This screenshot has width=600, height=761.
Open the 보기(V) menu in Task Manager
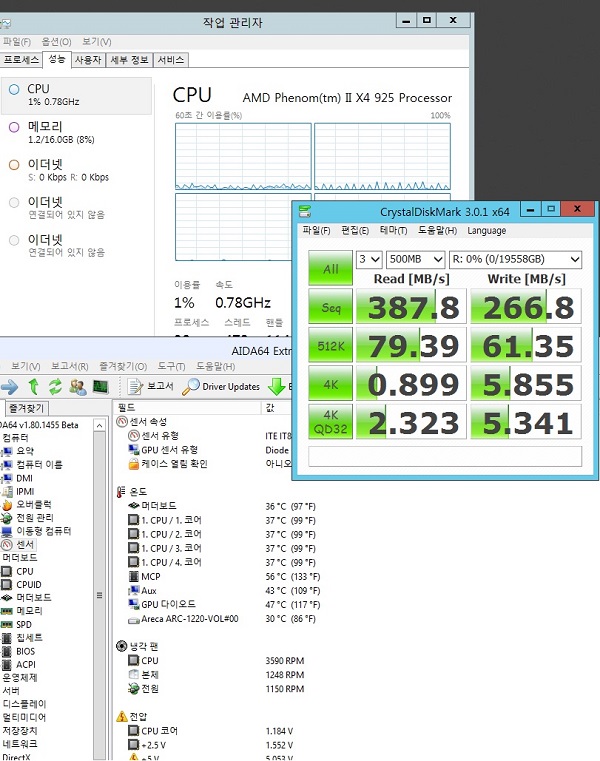pos(97,42)
